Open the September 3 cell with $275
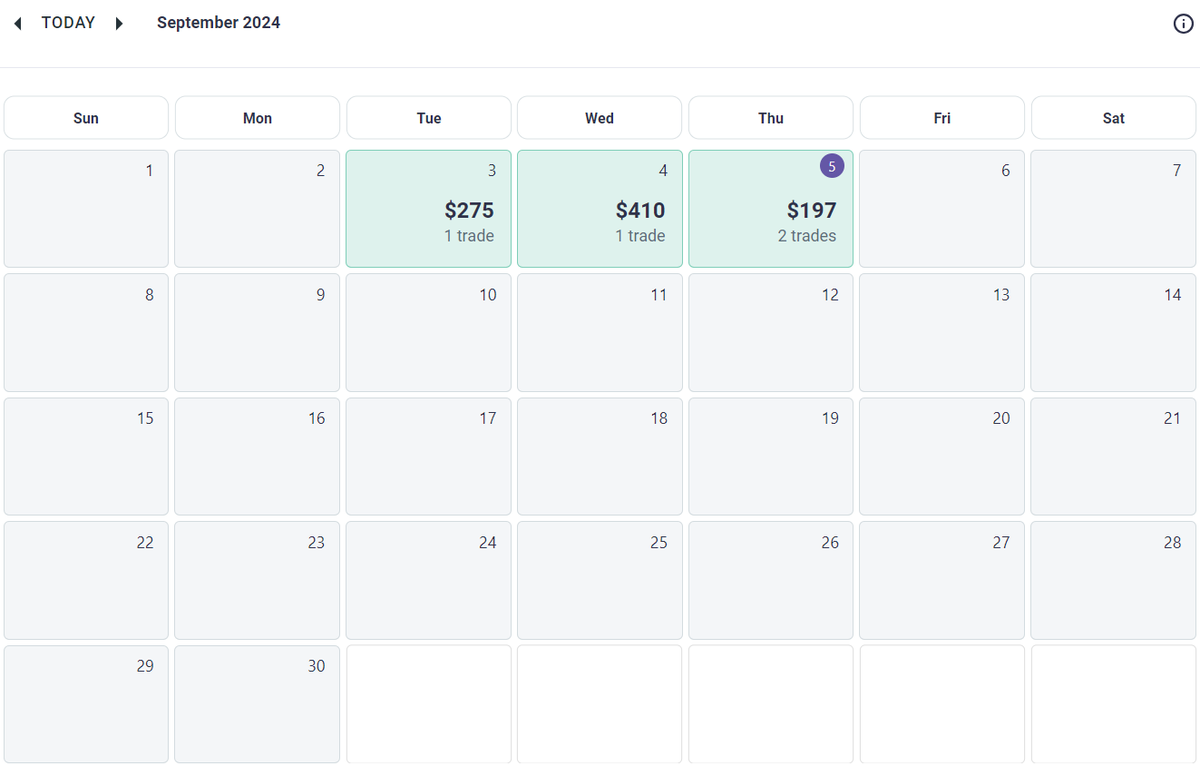This screenshot has width=1200, height=766. tap(429, 209)
